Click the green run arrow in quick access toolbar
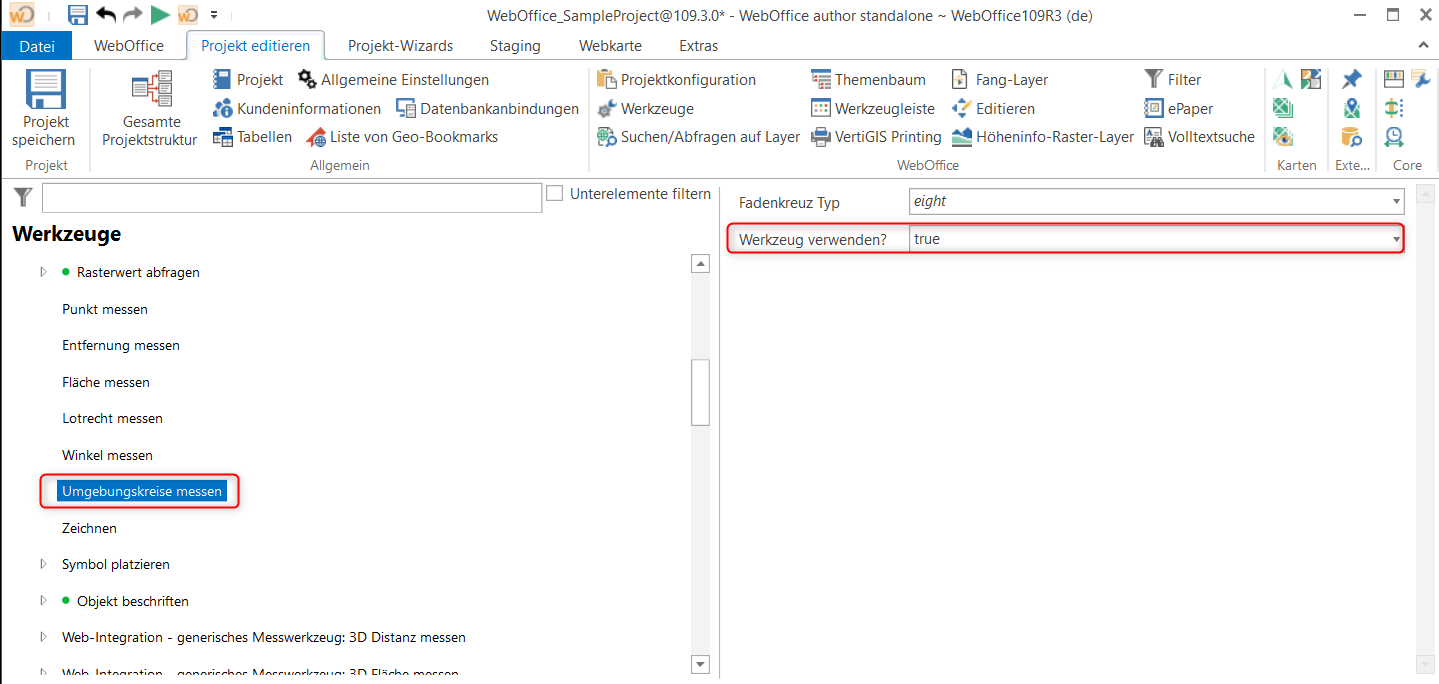 pyautogui.click(x=160, y=14)
